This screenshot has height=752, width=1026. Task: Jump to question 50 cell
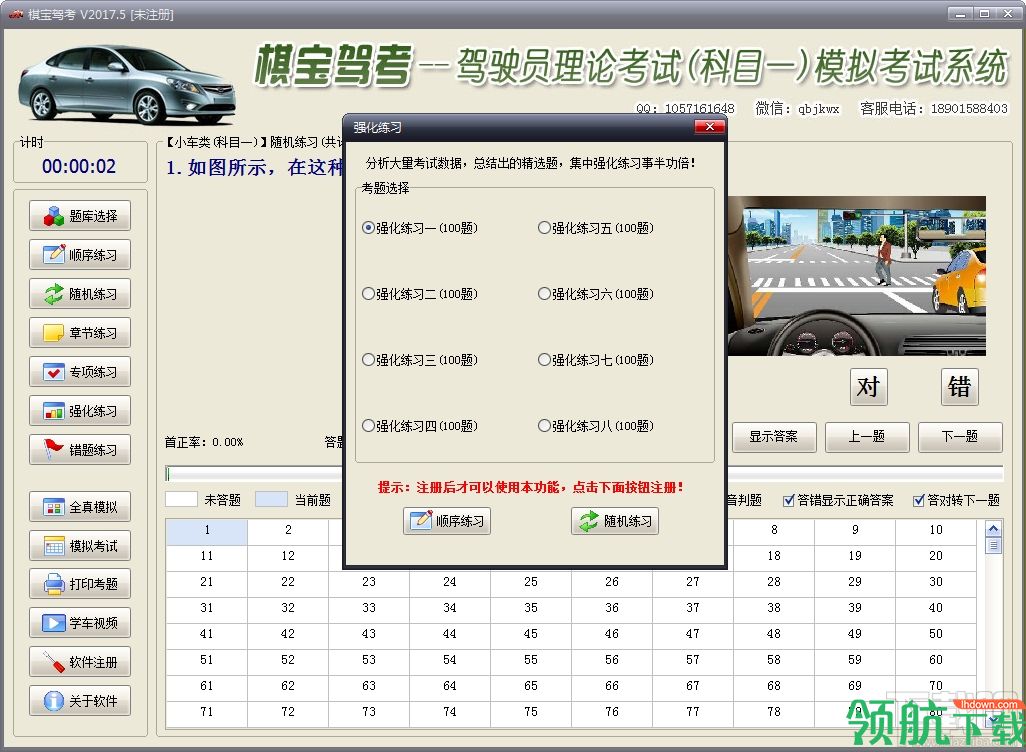coord(936,634)
